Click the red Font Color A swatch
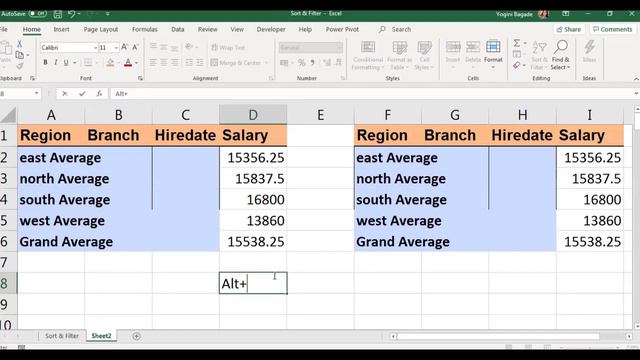Viewport: 640px width, 360px height. point(128,62)
